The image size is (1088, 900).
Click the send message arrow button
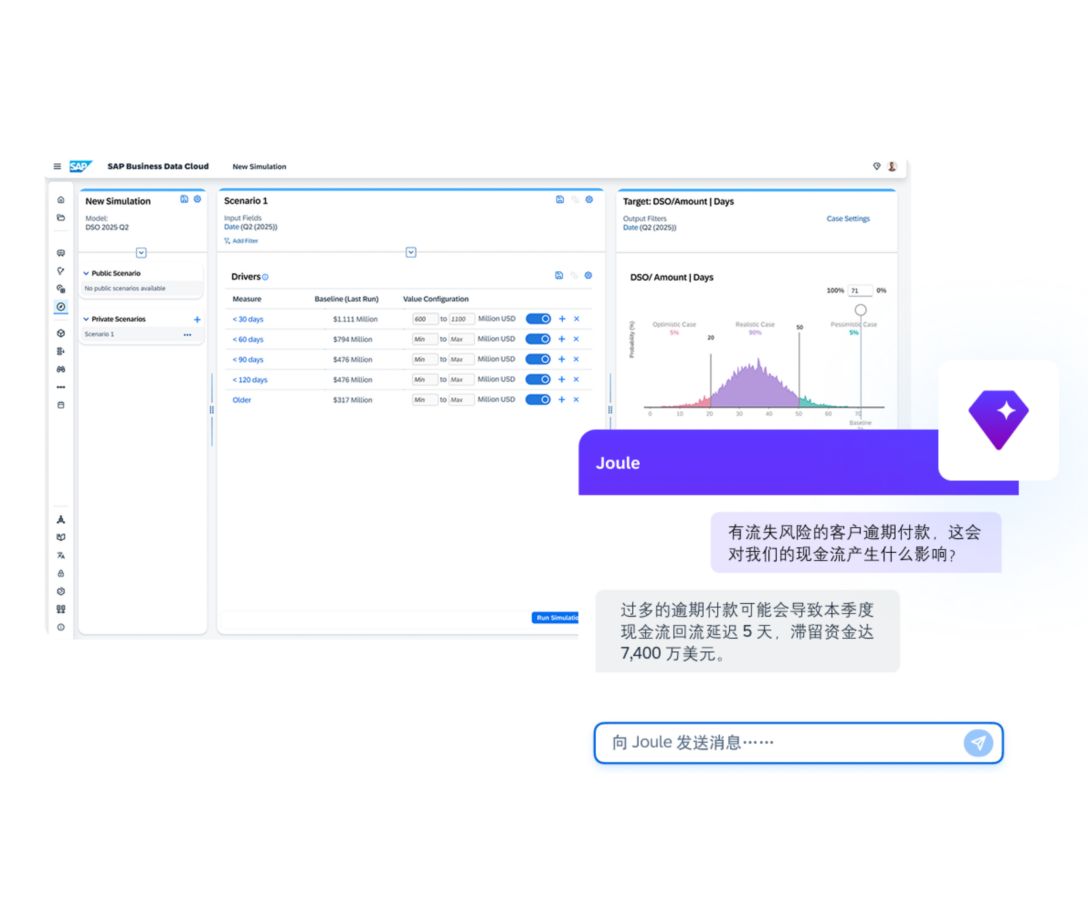(978, 742)
